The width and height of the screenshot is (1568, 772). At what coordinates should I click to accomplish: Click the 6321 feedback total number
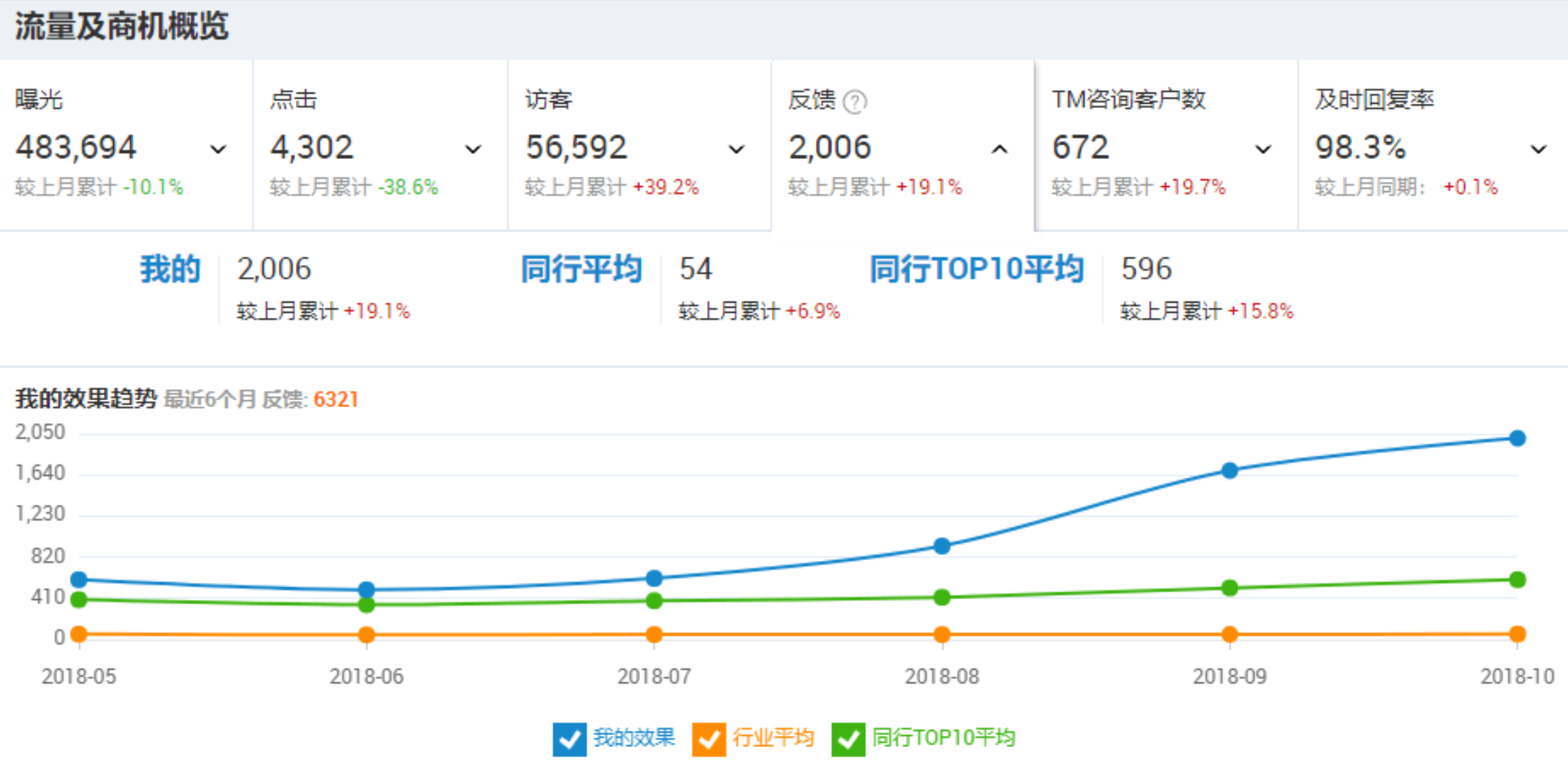[x=336, y=400]
